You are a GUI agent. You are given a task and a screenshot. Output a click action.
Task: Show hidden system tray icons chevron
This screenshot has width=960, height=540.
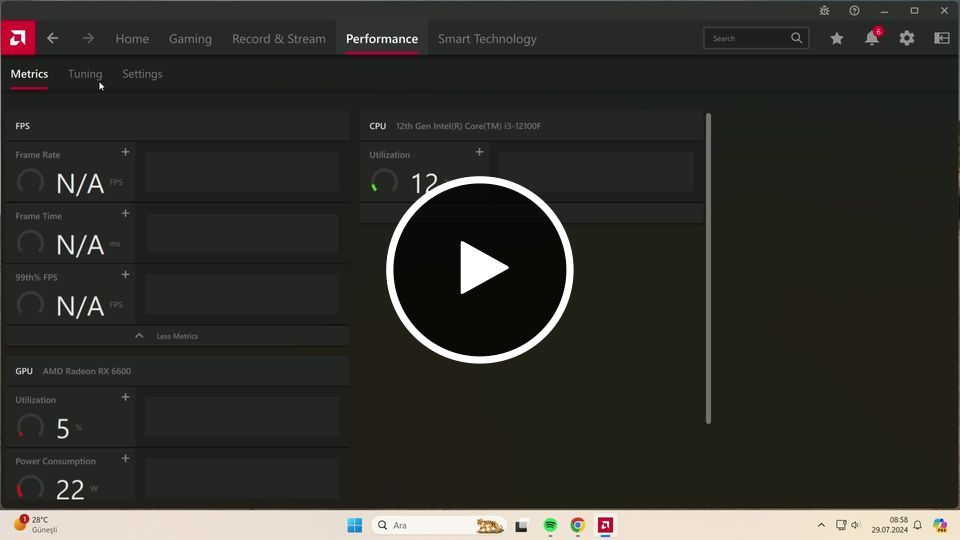(x=821, y=525)
